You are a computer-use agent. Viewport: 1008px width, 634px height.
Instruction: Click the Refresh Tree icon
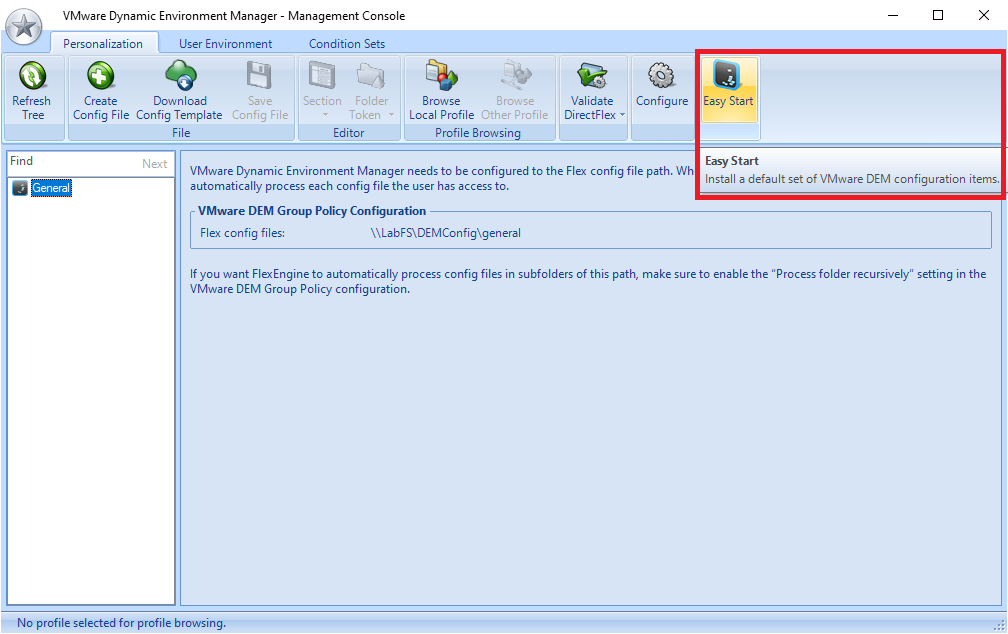click(32, 77)
